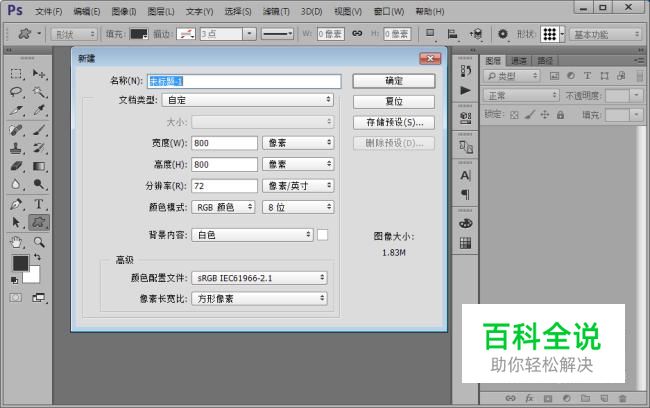The width and height of the screenshot is (650, 408).
Task: Open the 滤镜(T) menu
Action: click(276, 12)
